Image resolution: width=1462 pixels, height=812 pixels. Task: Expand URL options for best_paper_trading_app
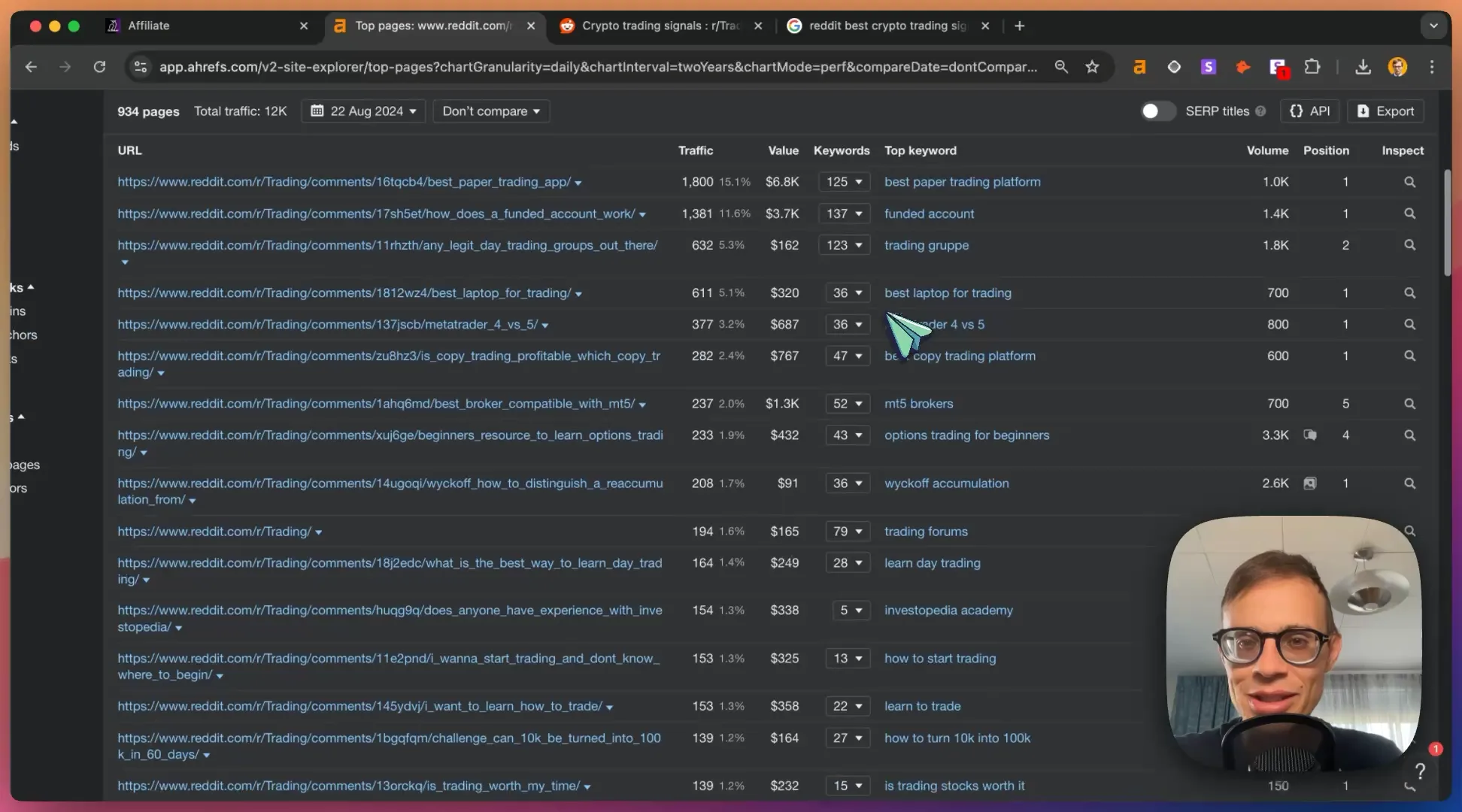point(578,183)
